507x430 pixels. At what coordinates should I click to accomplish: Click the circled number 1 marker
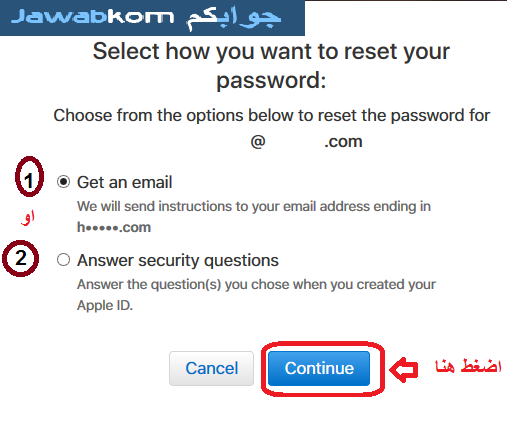29,176
